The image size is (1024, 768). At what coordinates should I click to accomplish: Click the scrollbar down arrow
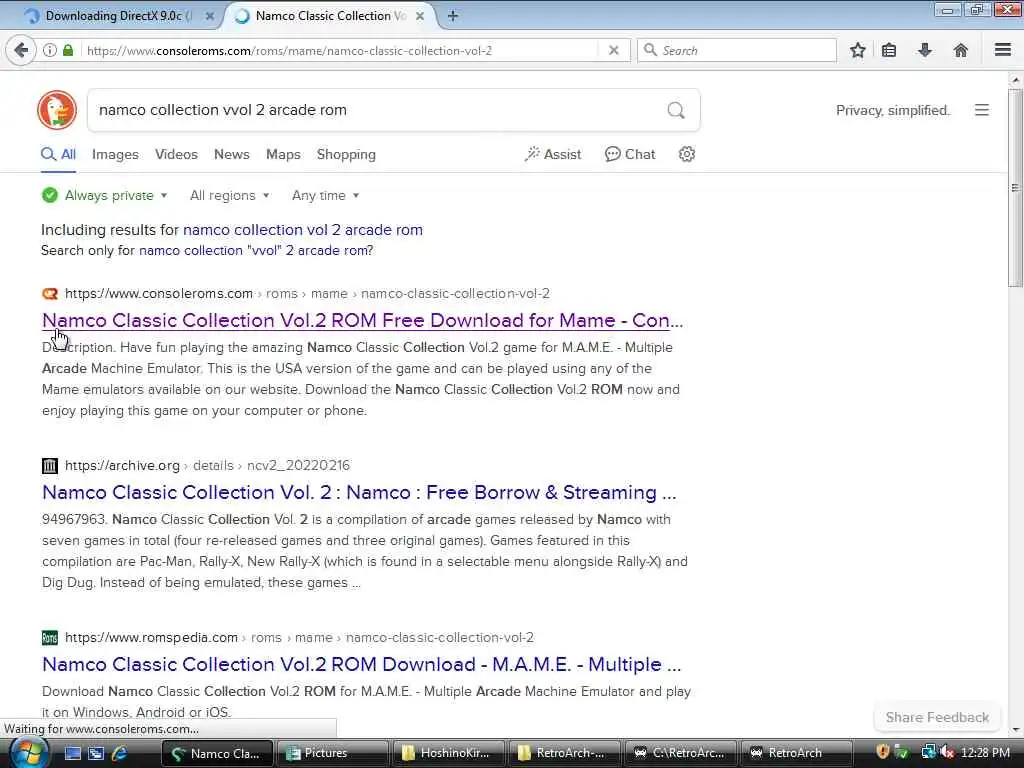1015,729
